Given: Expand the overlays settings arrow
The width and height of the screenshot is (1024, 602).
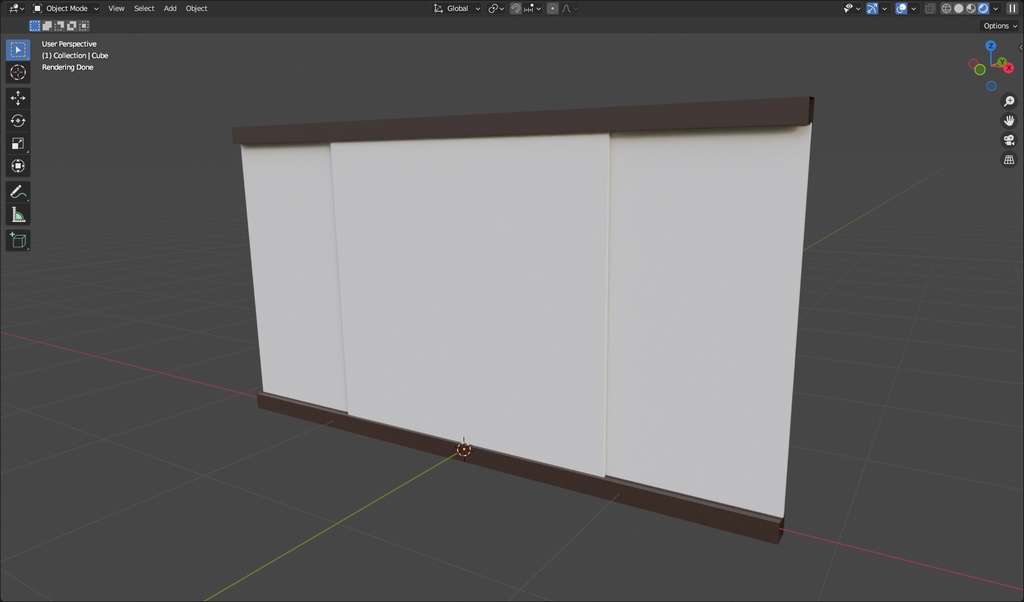Looking at the screenshot, I should pyautogui.click(x=914, y=8).
